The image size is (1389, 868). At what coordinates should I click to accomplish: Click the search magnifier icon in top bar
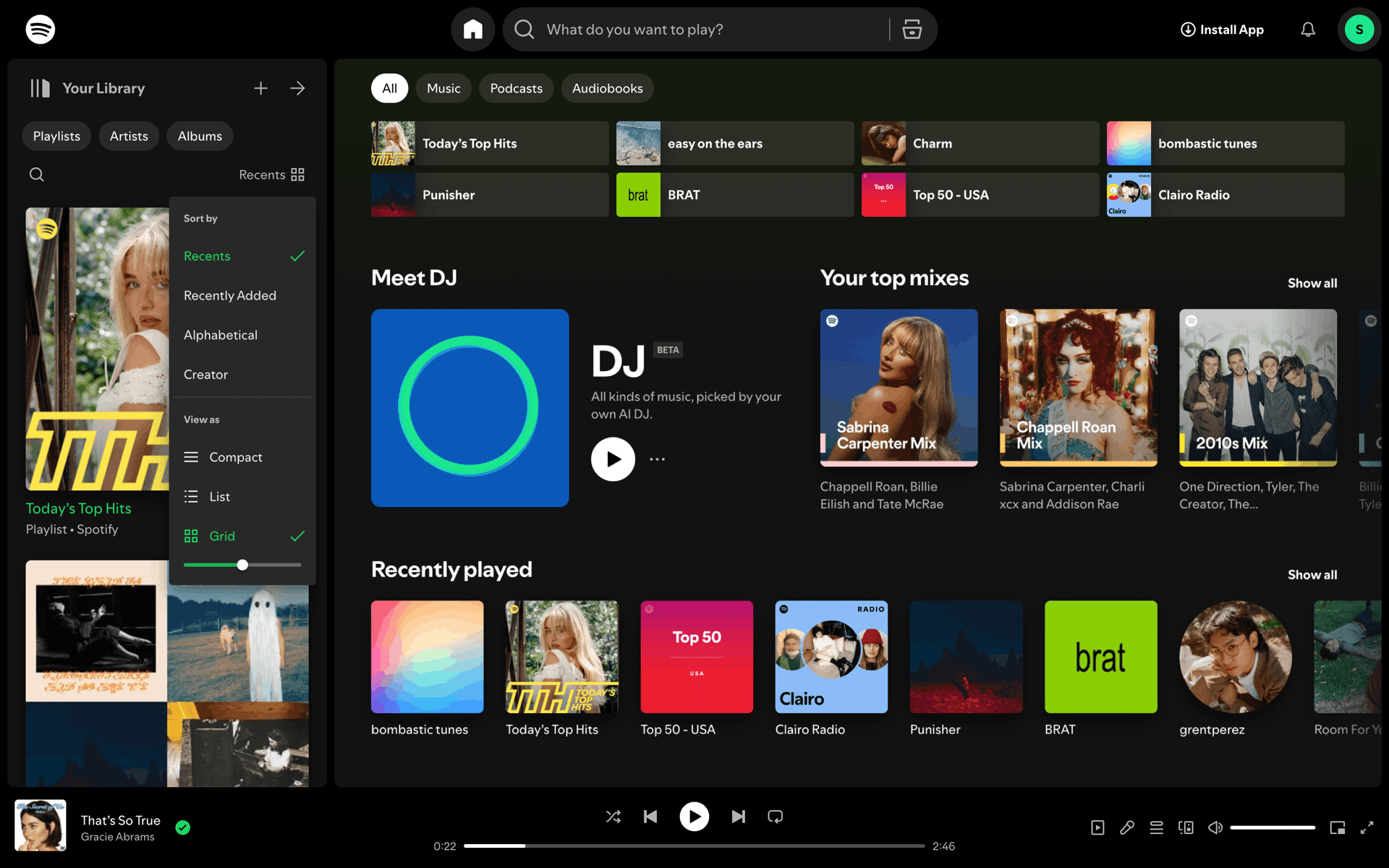[524, 30]
